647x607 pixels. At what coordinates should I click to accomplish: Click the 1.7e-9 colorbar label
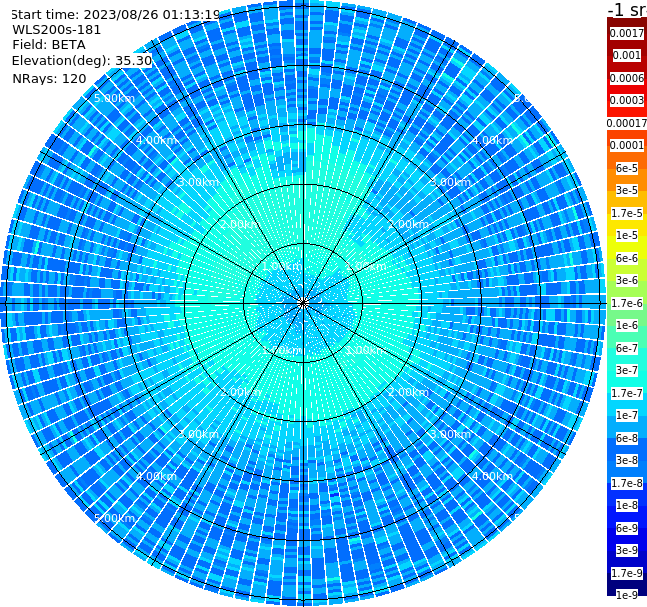pos(627,573)
